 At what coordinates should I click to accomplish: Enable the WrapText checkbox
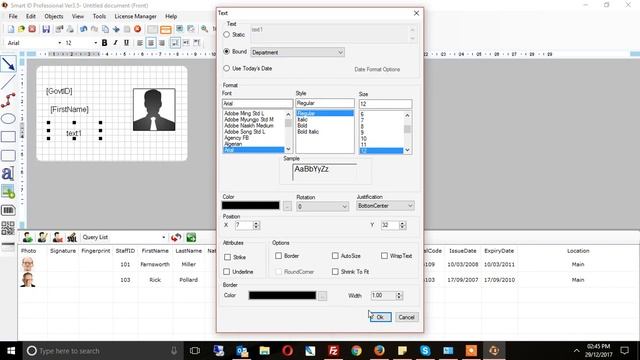384,256
